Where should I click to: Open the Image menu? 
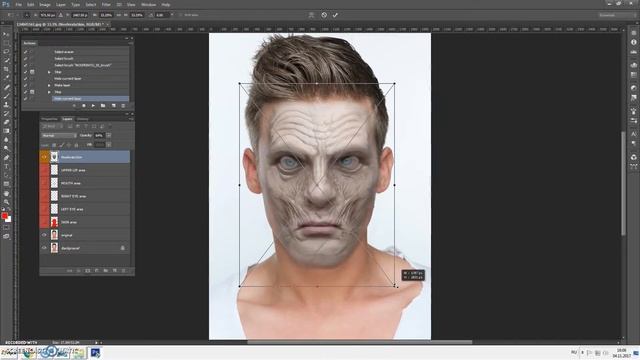pos(45,4)
